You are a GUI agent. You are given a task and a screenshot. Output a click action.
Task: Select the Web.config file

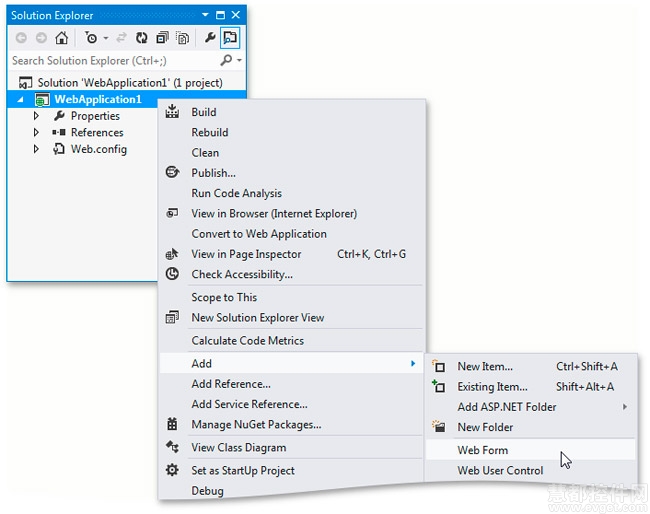pos(99,149)
